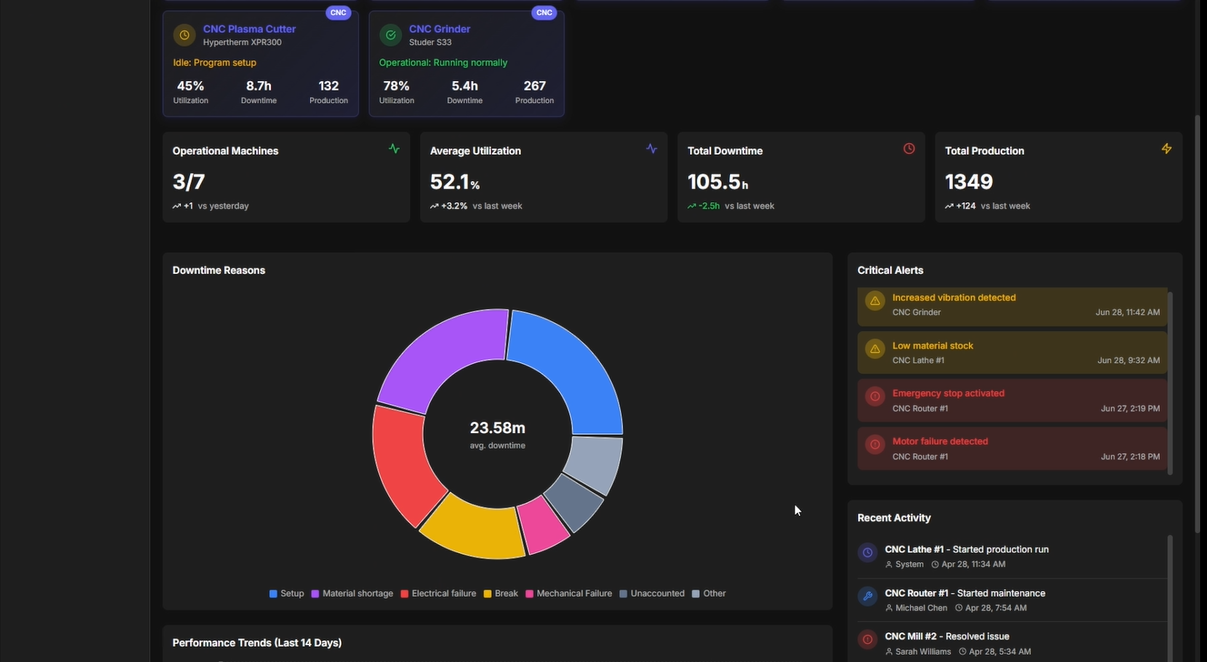Open the CNC Grinder machine title link
The height and width of the screenshot is (662, 1207).
(439, 29)
